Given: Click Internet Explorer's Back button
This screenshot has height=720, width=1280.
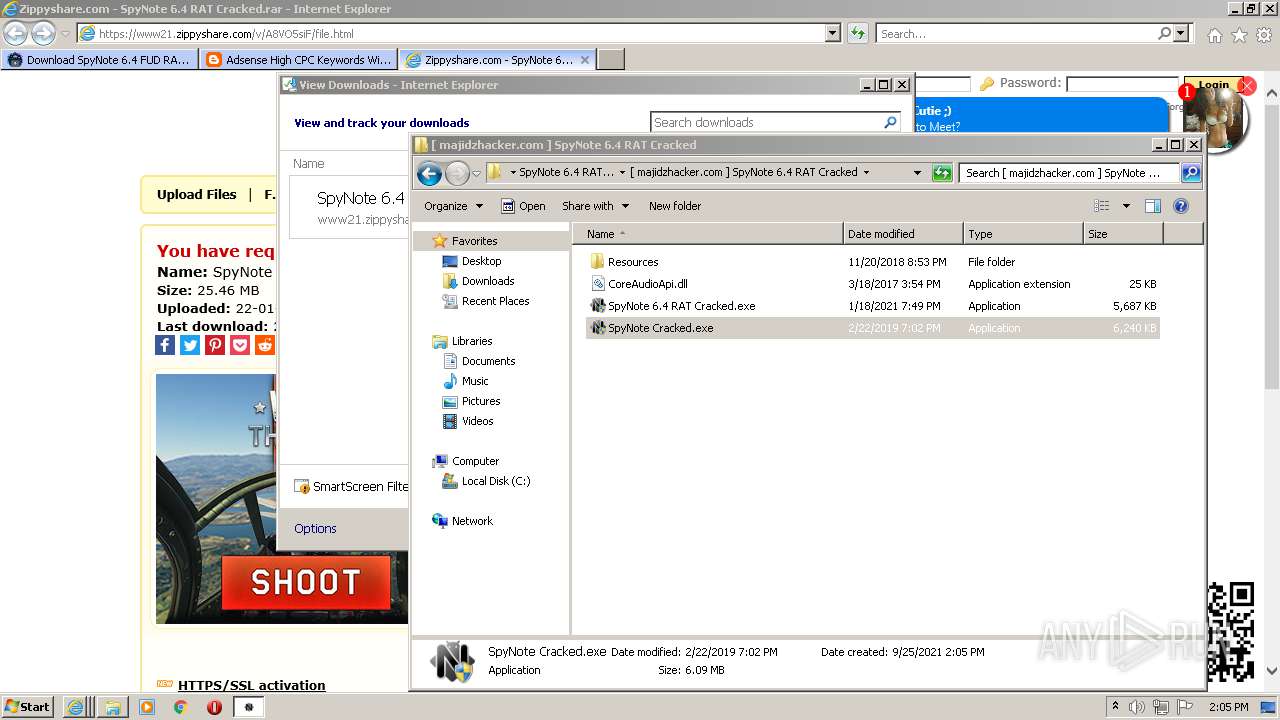Looking at the screenshot, I should click(x=15, y=33).
